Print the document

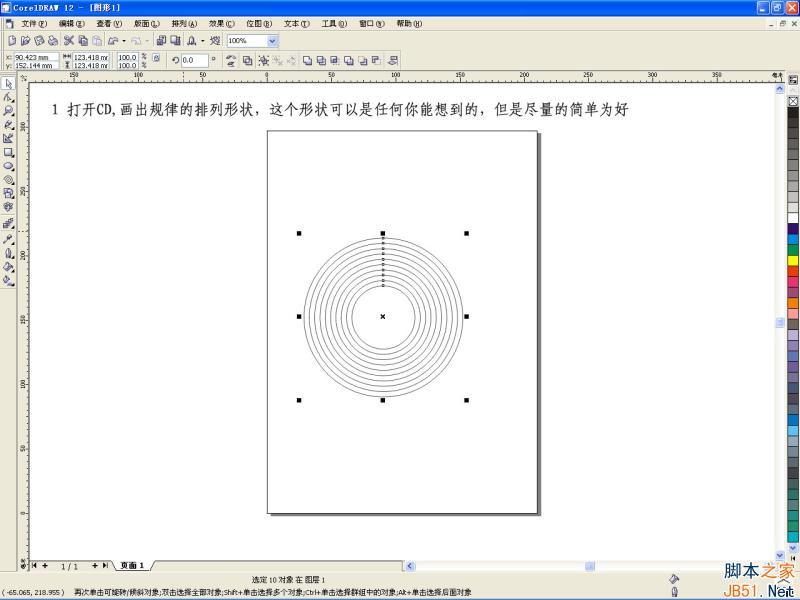(x=53, y=40)
